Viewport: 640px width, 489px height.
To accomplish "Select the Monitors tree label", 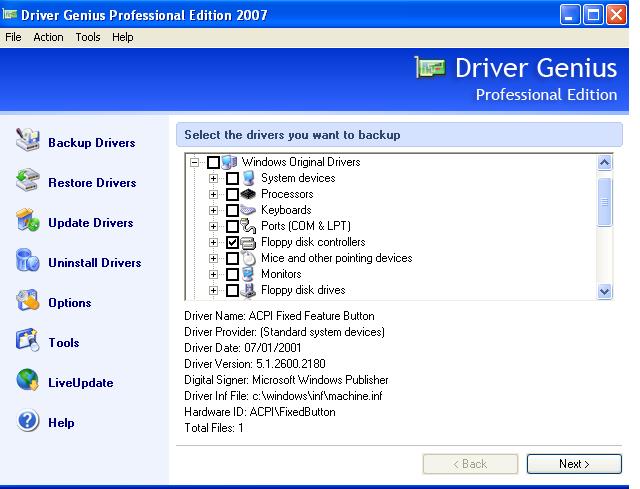I will tap(281, 274).
